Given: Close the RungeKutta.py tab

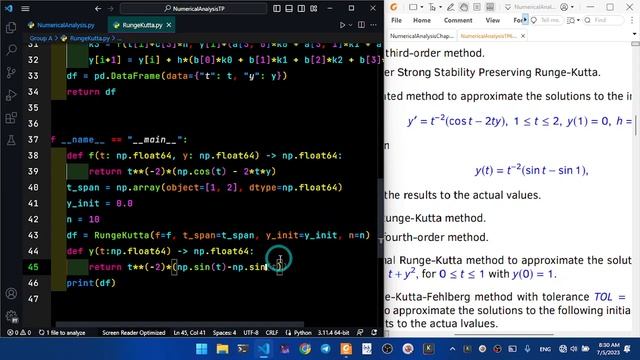Looking at the screenshot, I should tap(169, 25).
